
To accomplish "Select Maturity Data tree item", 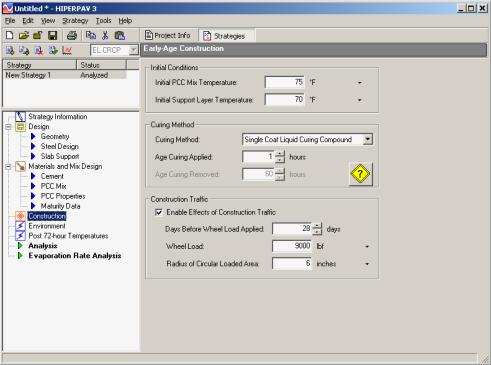I will click(x=60, y=206).
